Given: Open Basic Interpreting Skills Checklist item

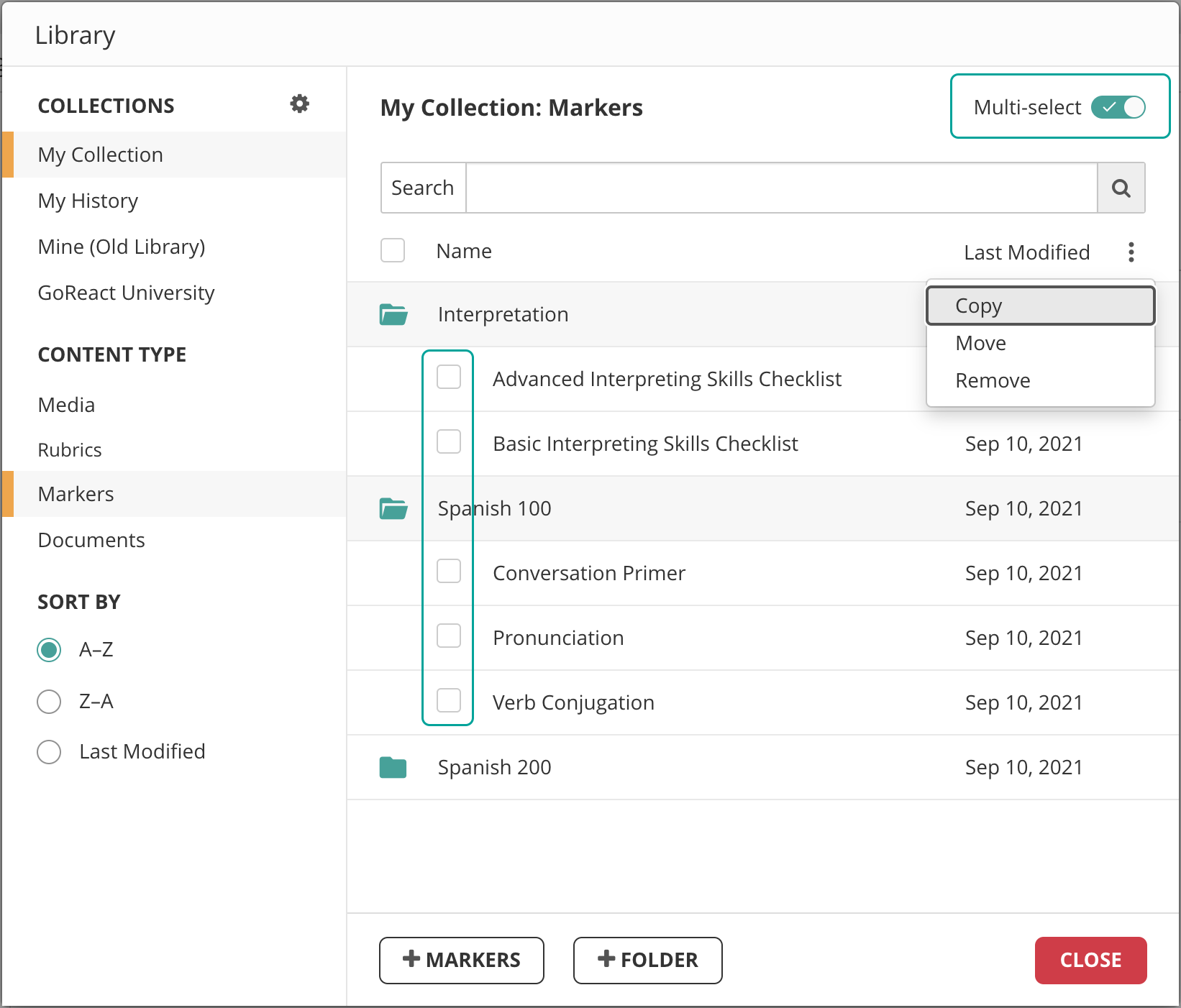Looking at the screenshot, I should pyautogui.click(x=645, y=444).
